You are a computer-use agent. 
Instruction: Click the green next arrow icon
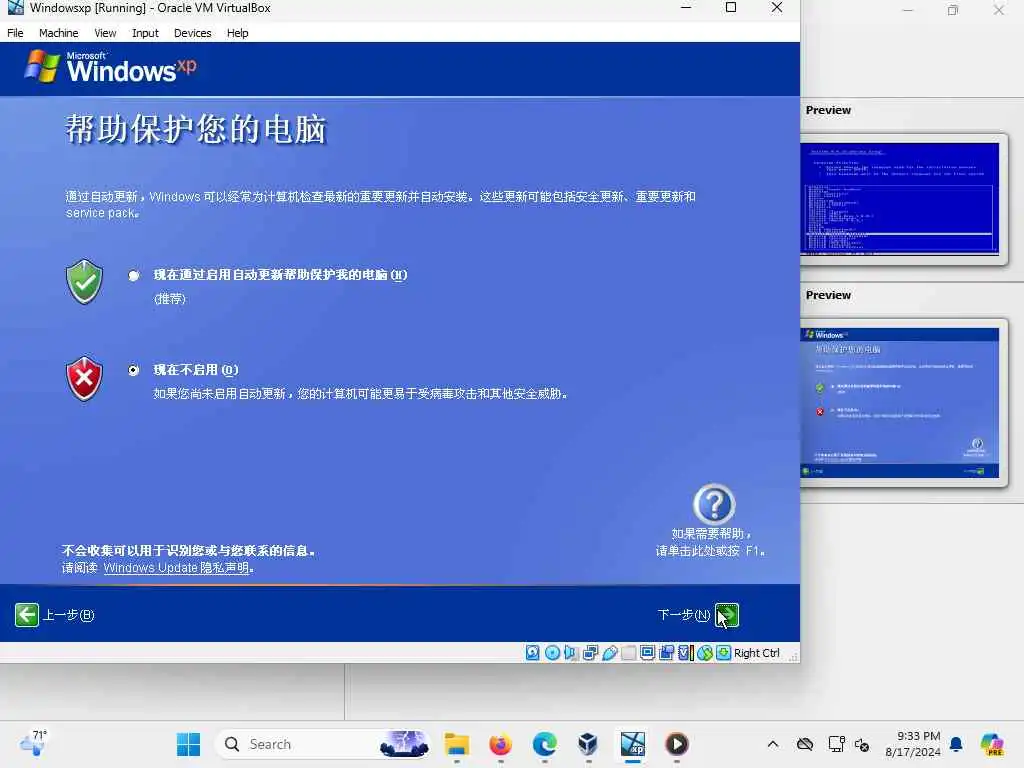pyautogui.click(x=727, y=615)
